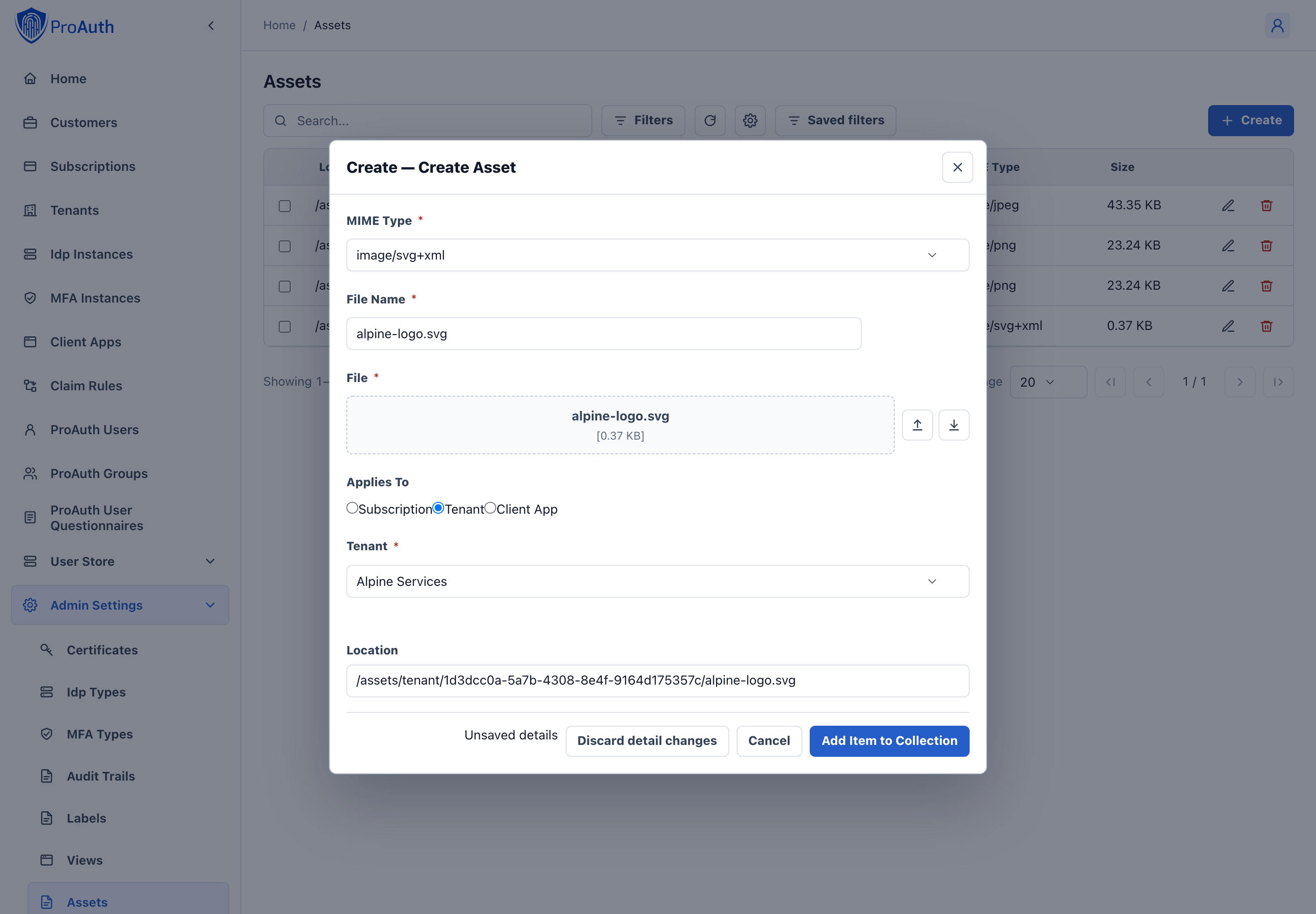
Task: Select the Tenant radio option
Action: (439, 508)
